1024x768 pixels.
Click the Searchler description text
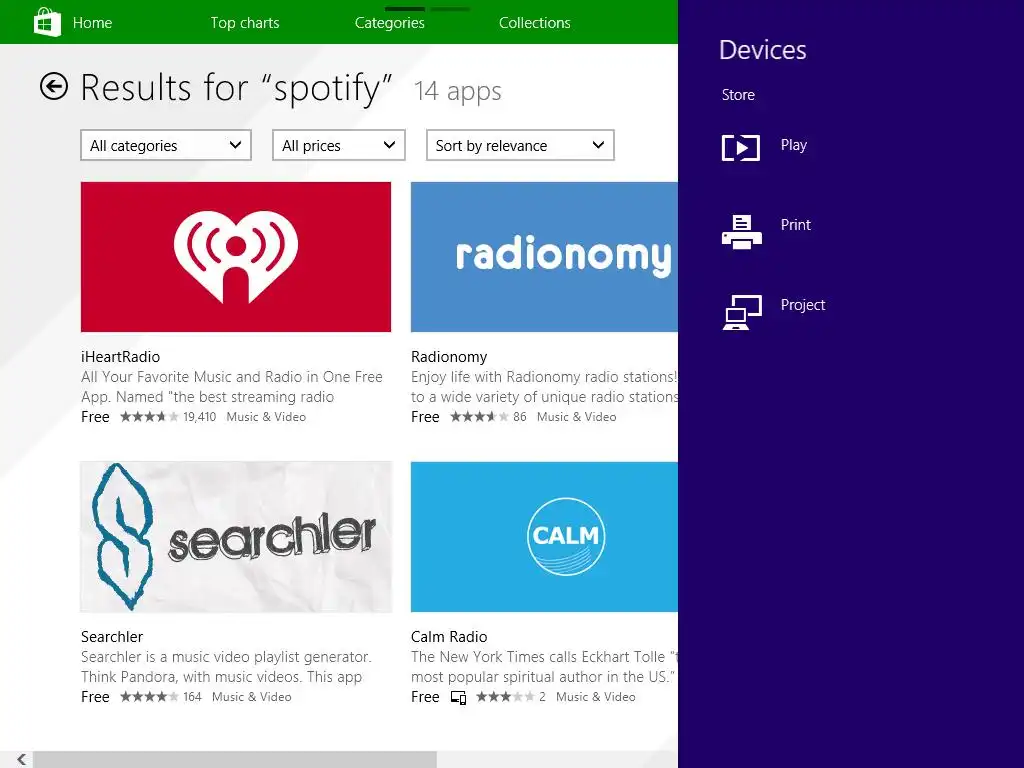click(x=226, y=667)
